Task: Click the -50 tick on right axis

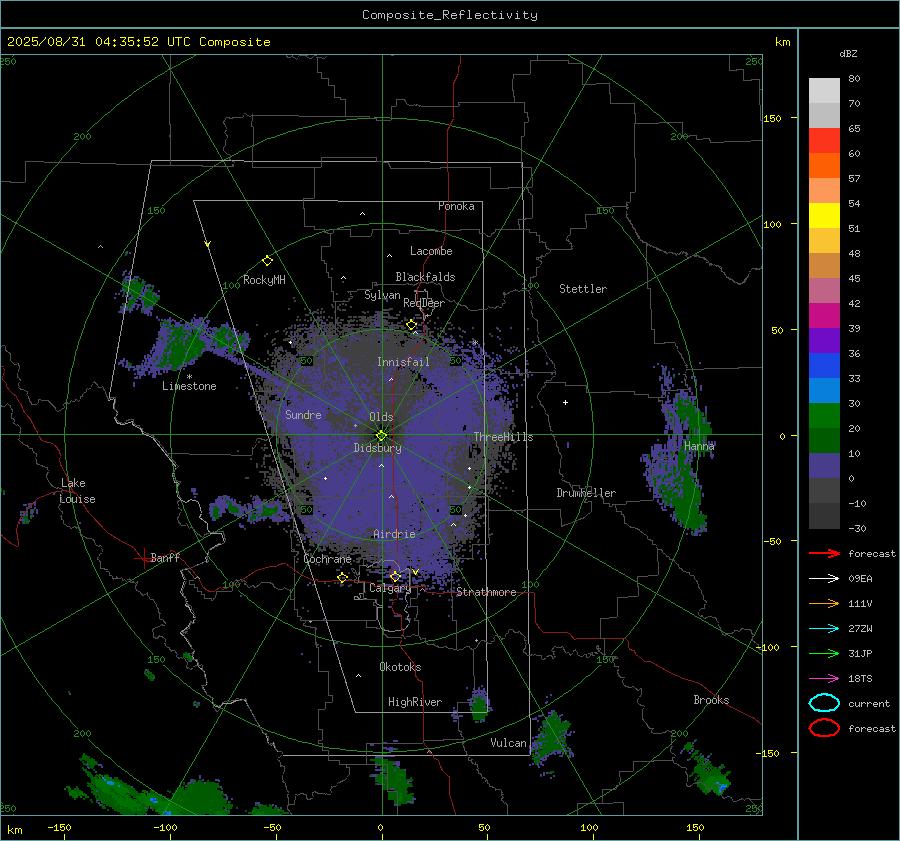Action: 771,541
